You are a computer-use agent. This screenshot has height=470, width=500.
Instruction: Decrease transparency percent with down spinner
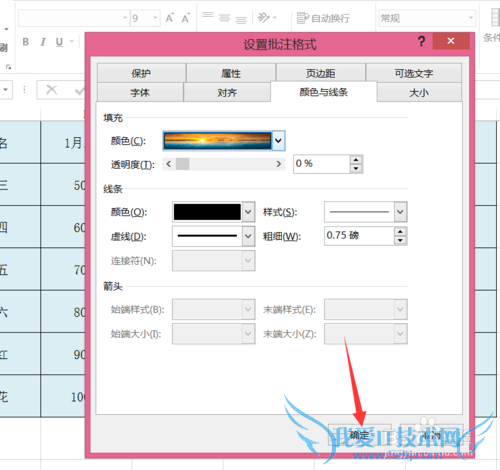click(356, 168)
